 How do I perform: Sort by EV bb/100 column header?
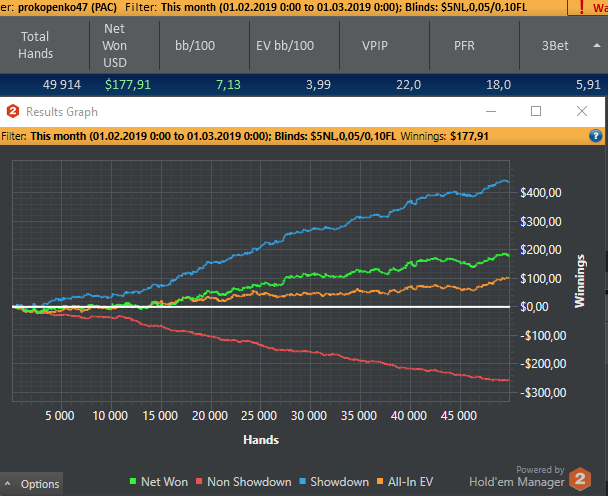click(285, 45)
